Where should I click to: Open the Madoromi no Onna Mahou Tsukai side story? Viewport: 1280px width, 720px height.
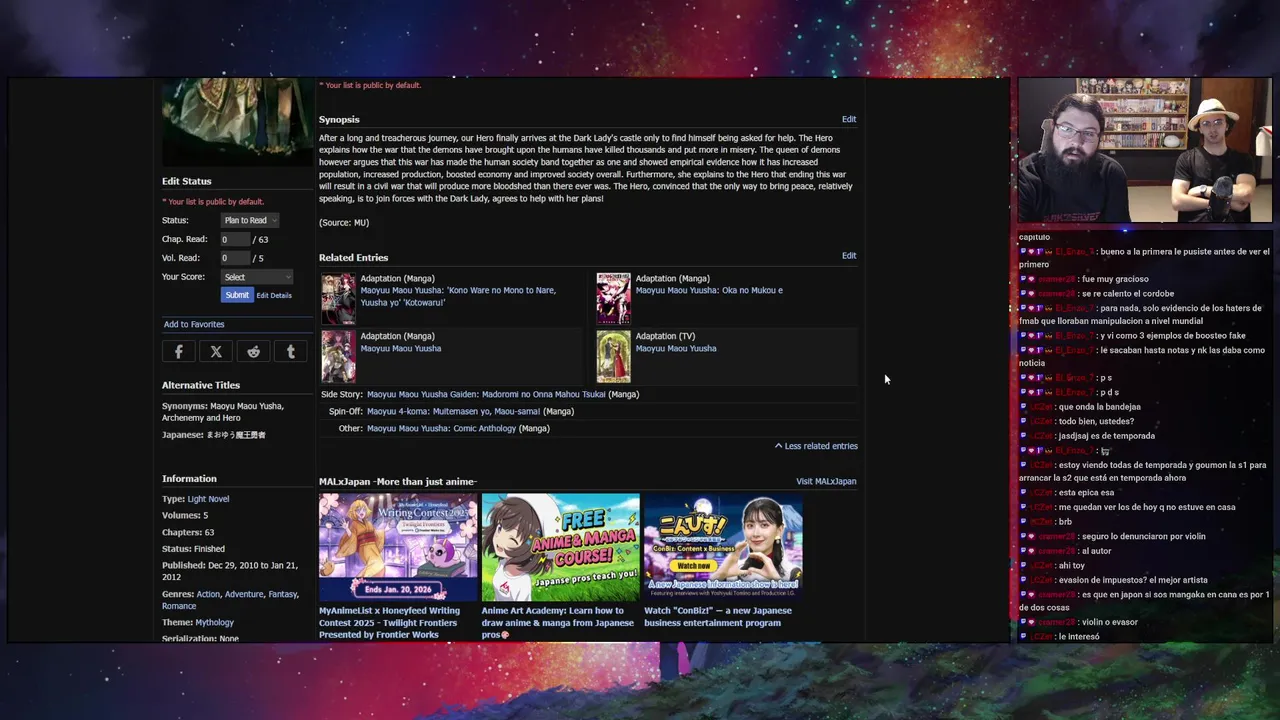[x=486, y=394]
